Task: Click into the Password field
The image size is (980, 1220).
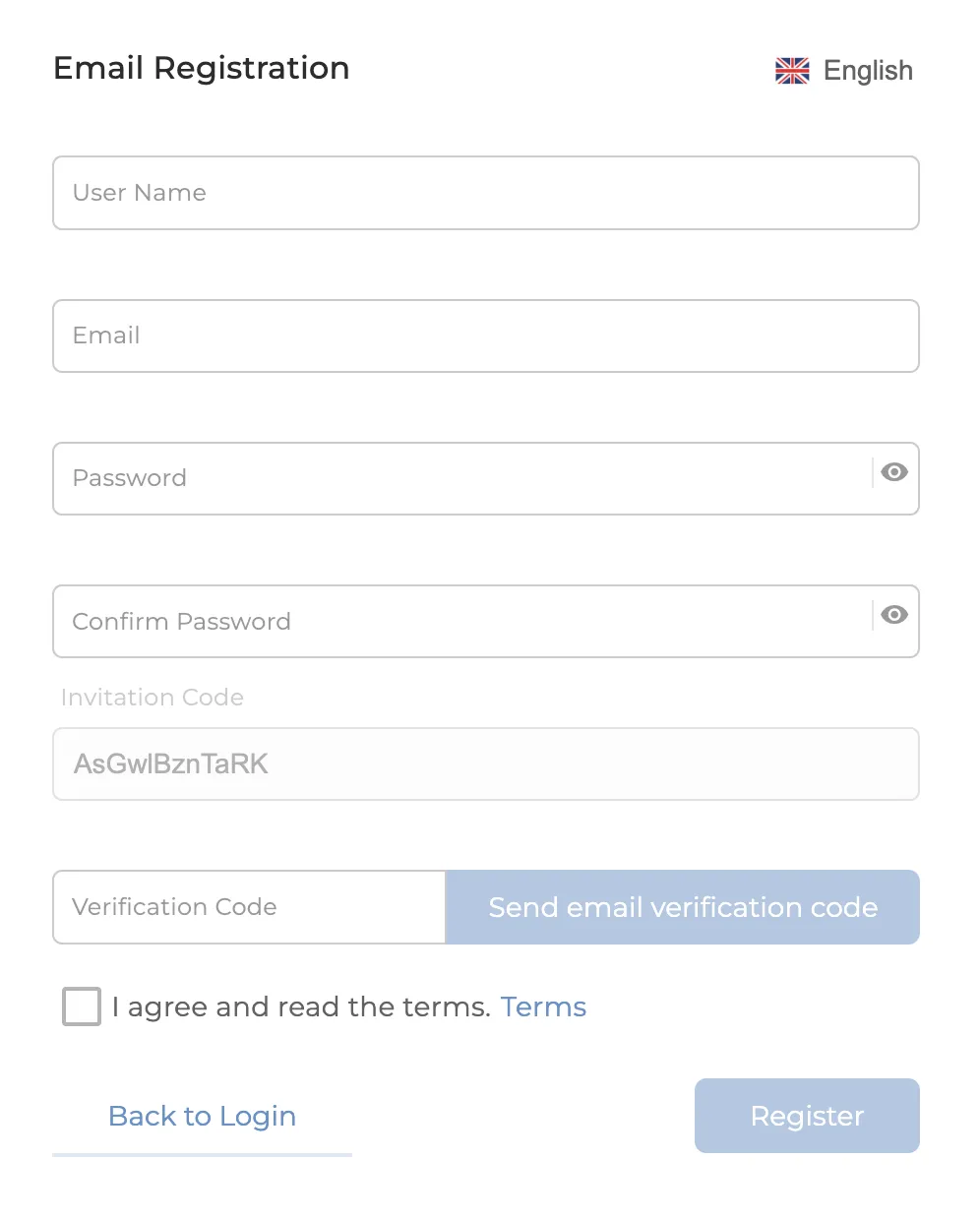Action: 462,479
